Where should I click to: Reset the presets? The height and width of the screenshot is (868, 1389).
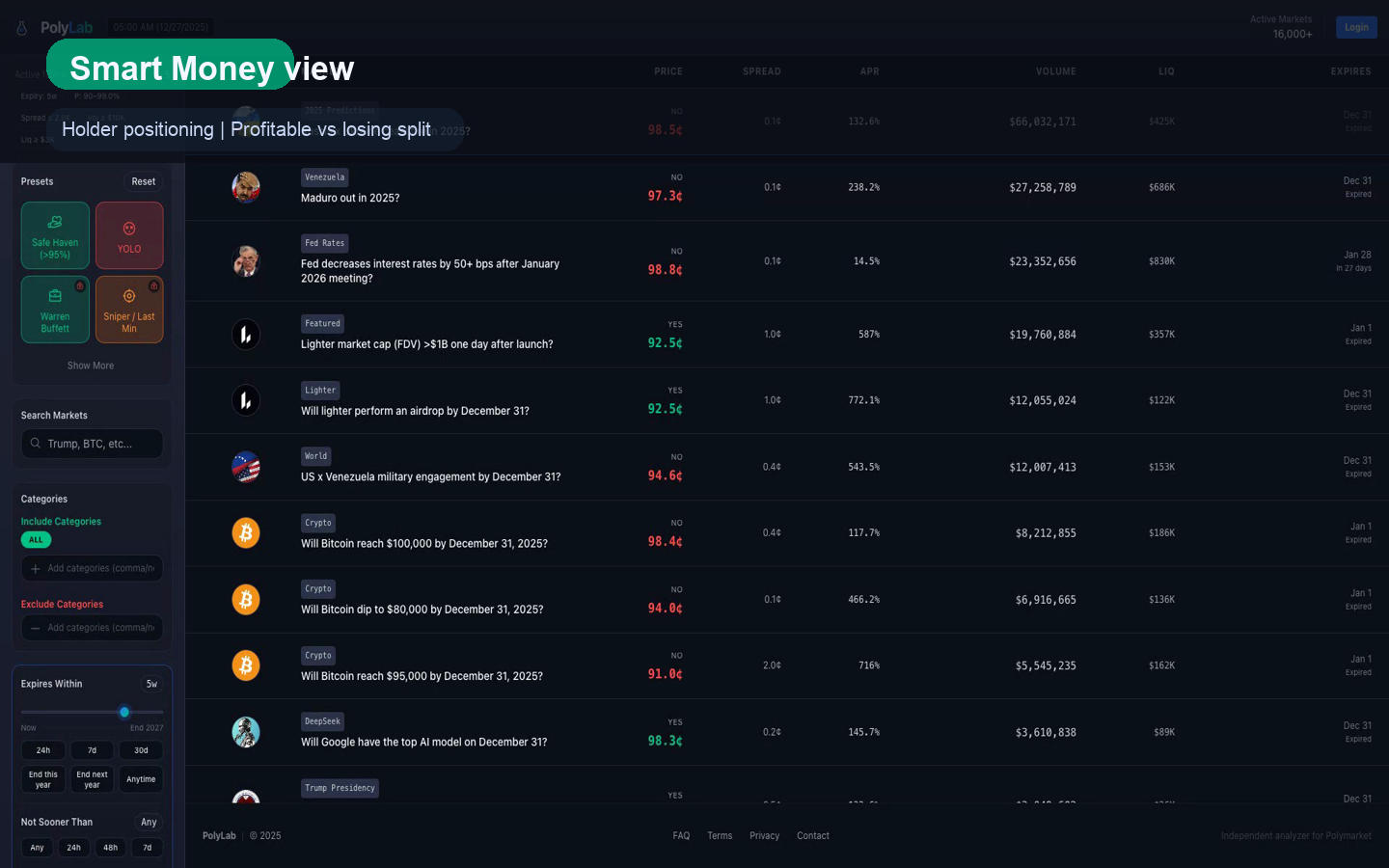pos(143,181)
